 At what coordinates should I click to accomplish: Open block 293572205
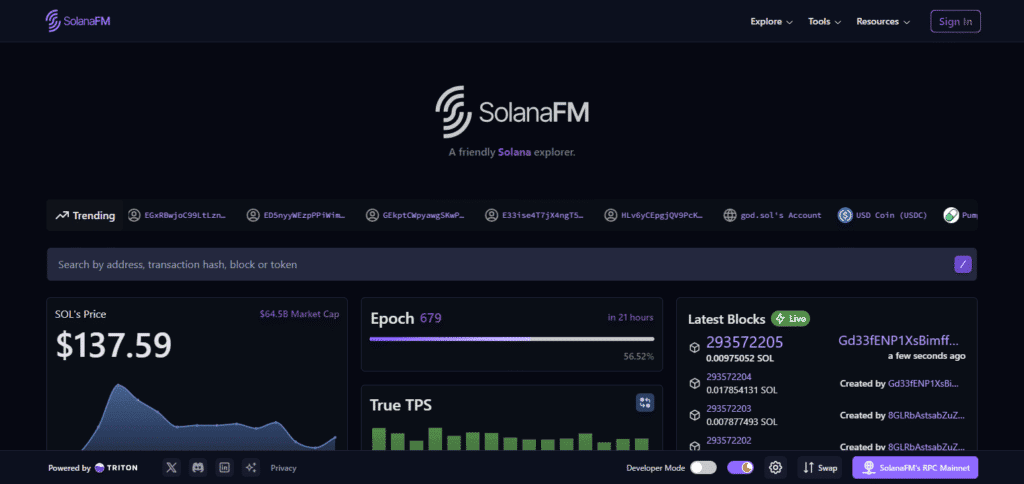pyautogui.click(x=744, y=342)
